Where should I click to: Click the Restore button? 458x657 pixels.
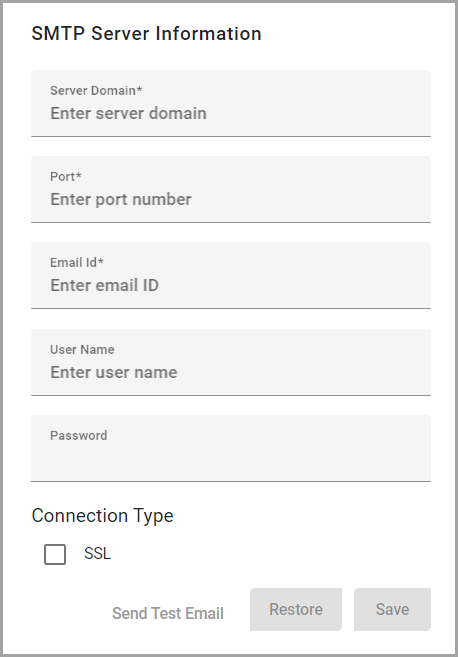click(x=296, y=609)
